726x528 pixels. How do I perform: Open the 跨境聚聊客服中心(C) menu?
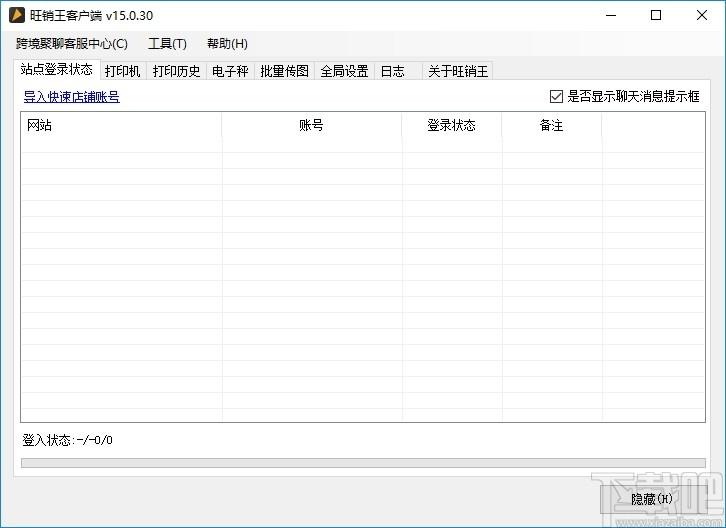tap(72, 44)
